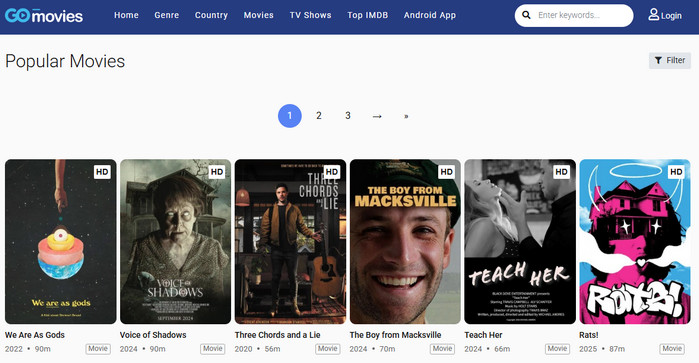Screen dimensions: 699x363
Task: Click the HD badge on Voice of Shadows
Action: [x=217, y=172]
